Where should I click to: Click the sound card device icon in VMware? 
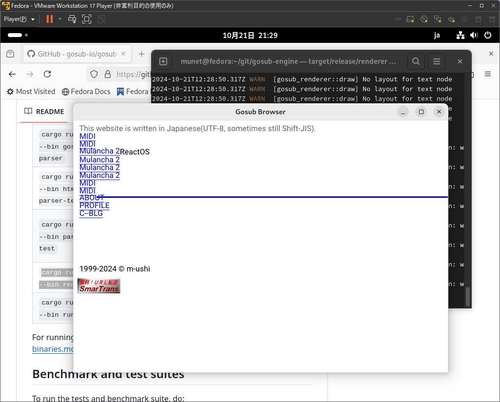click(x=451, y=19)
